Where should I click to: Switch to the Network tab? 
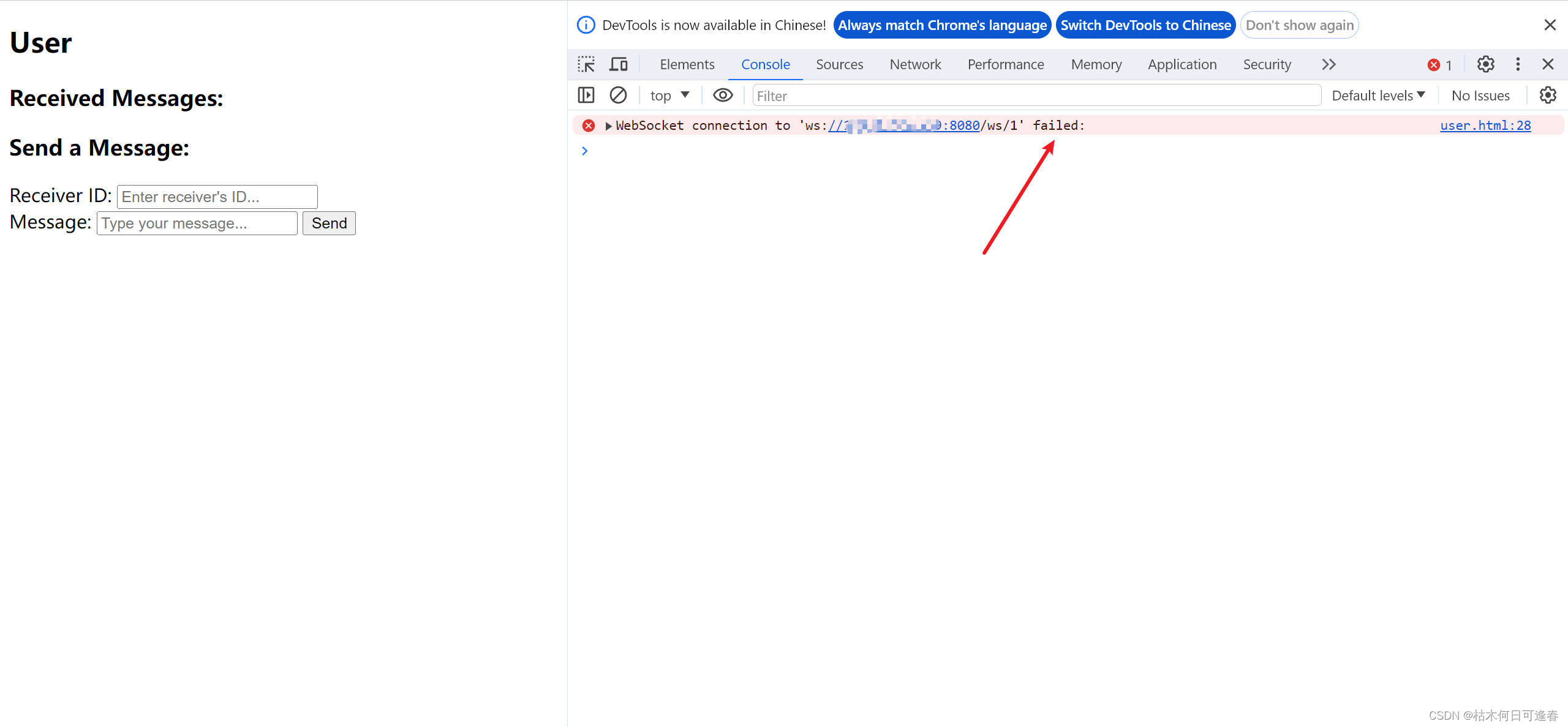pyautogui.click(x=915, y=64)
